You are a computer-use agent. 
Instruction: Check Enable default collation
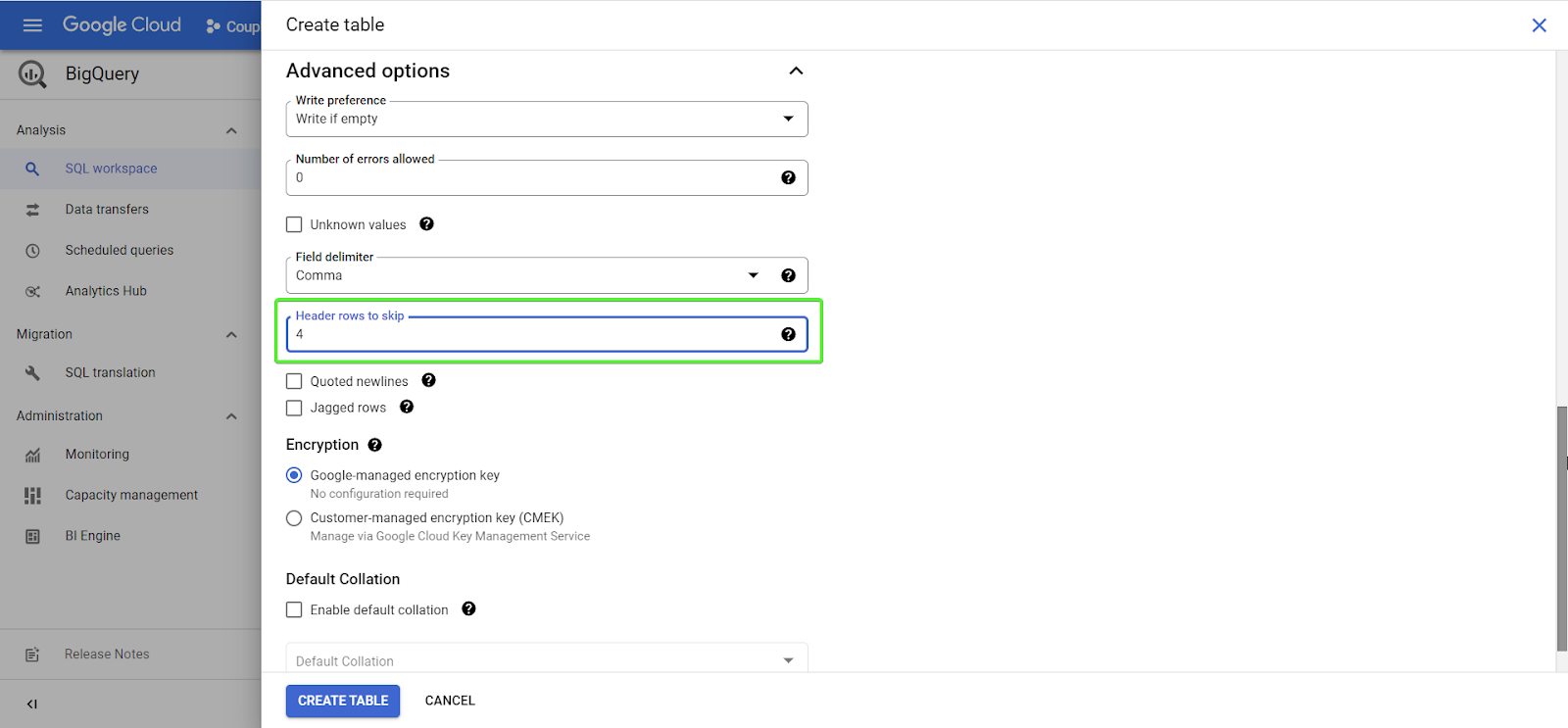pyautogui.click(x=294, y=609)
